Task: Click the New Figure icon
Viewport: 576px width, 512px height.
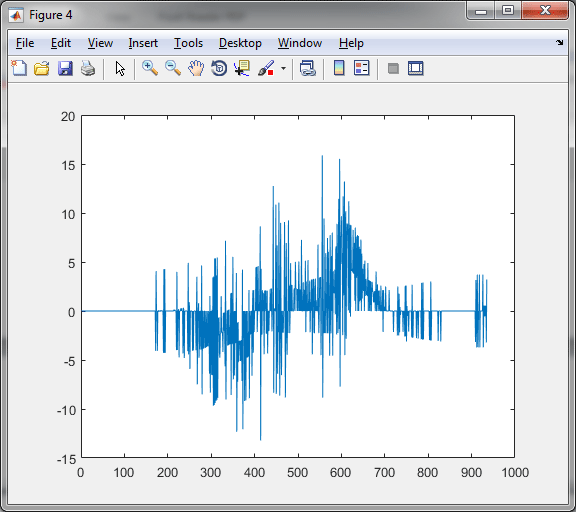Action: tap(19, 68)
